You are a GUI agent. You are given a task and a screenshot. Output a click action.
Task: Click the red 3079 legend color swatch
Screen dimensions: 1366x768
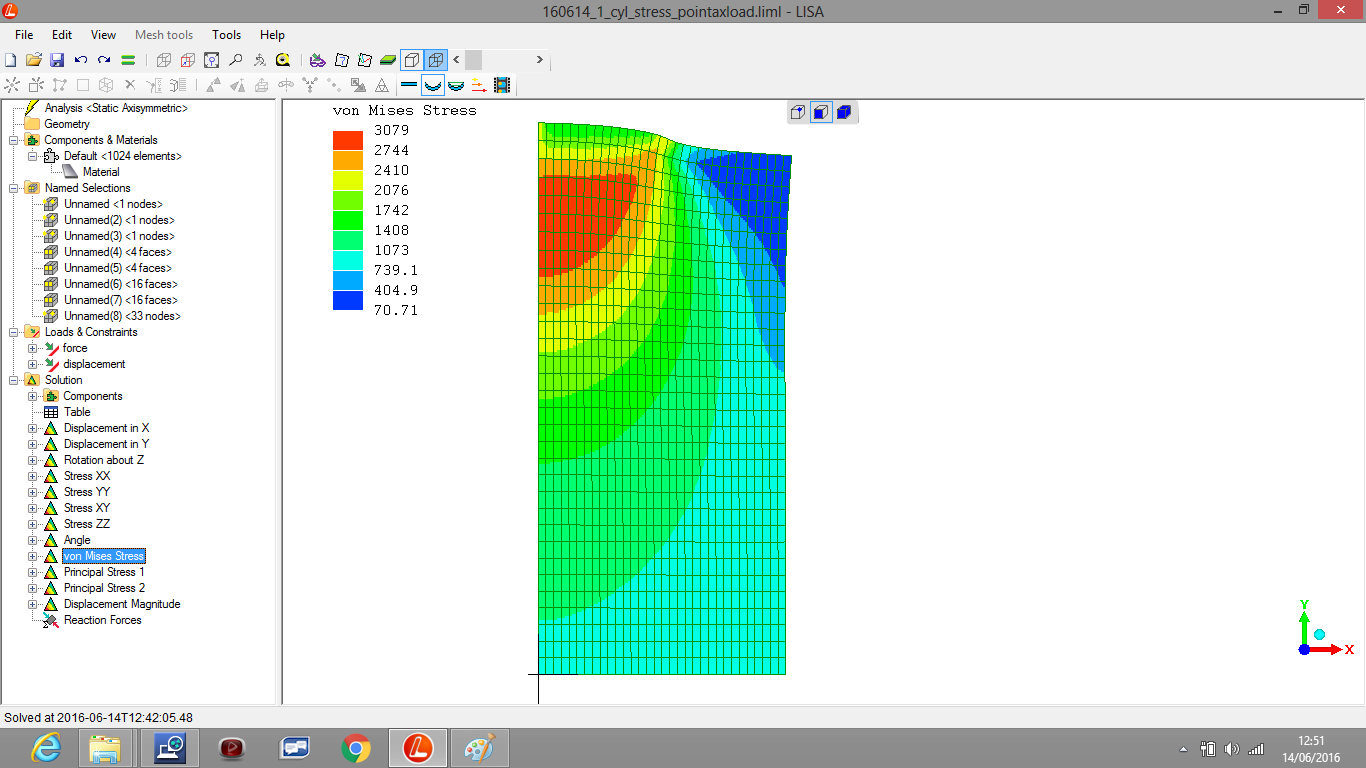click(x=347, y=140)
